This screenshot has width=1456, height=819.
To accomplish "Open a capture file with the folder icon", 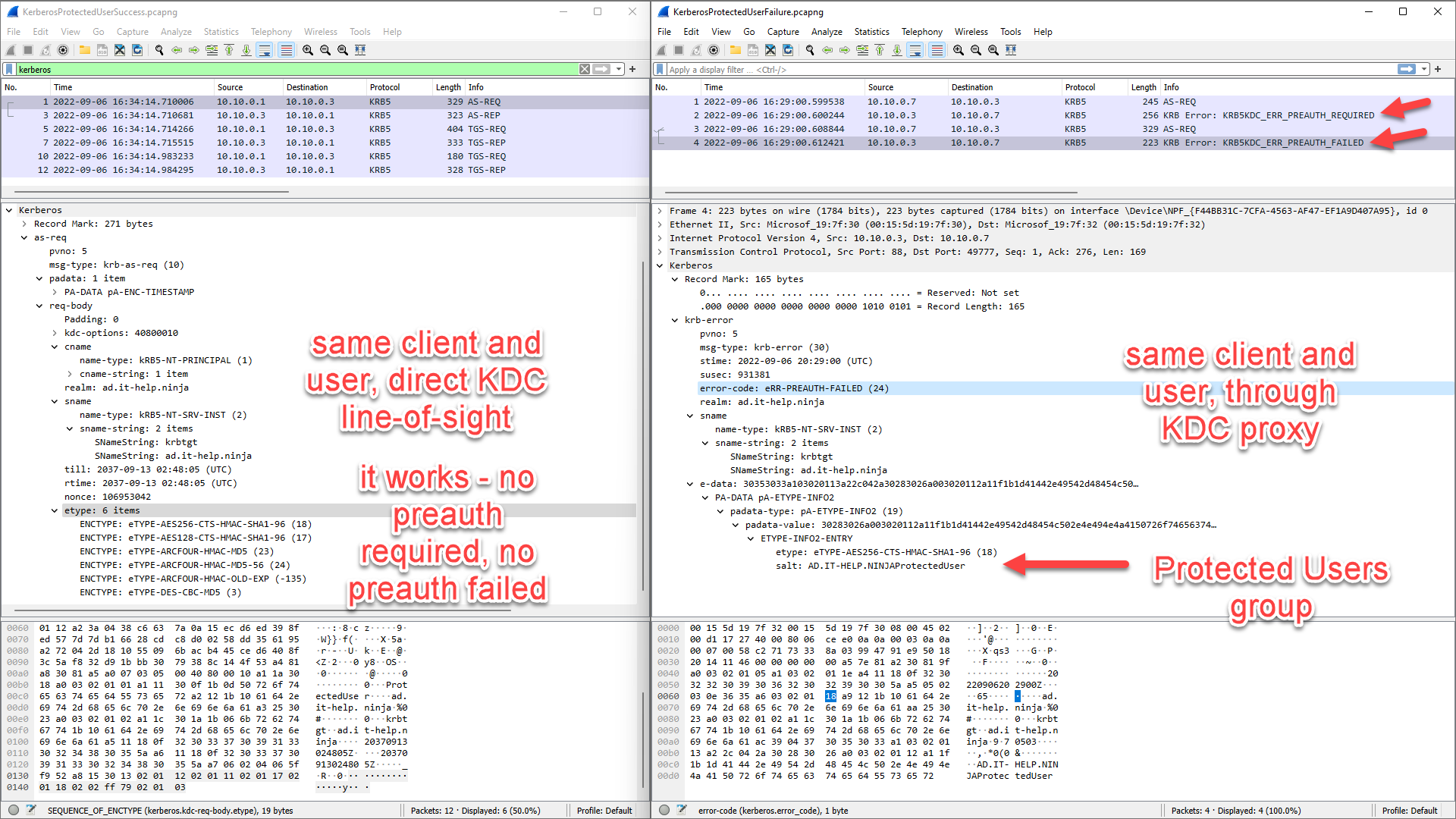I will (x=85, y=50).
